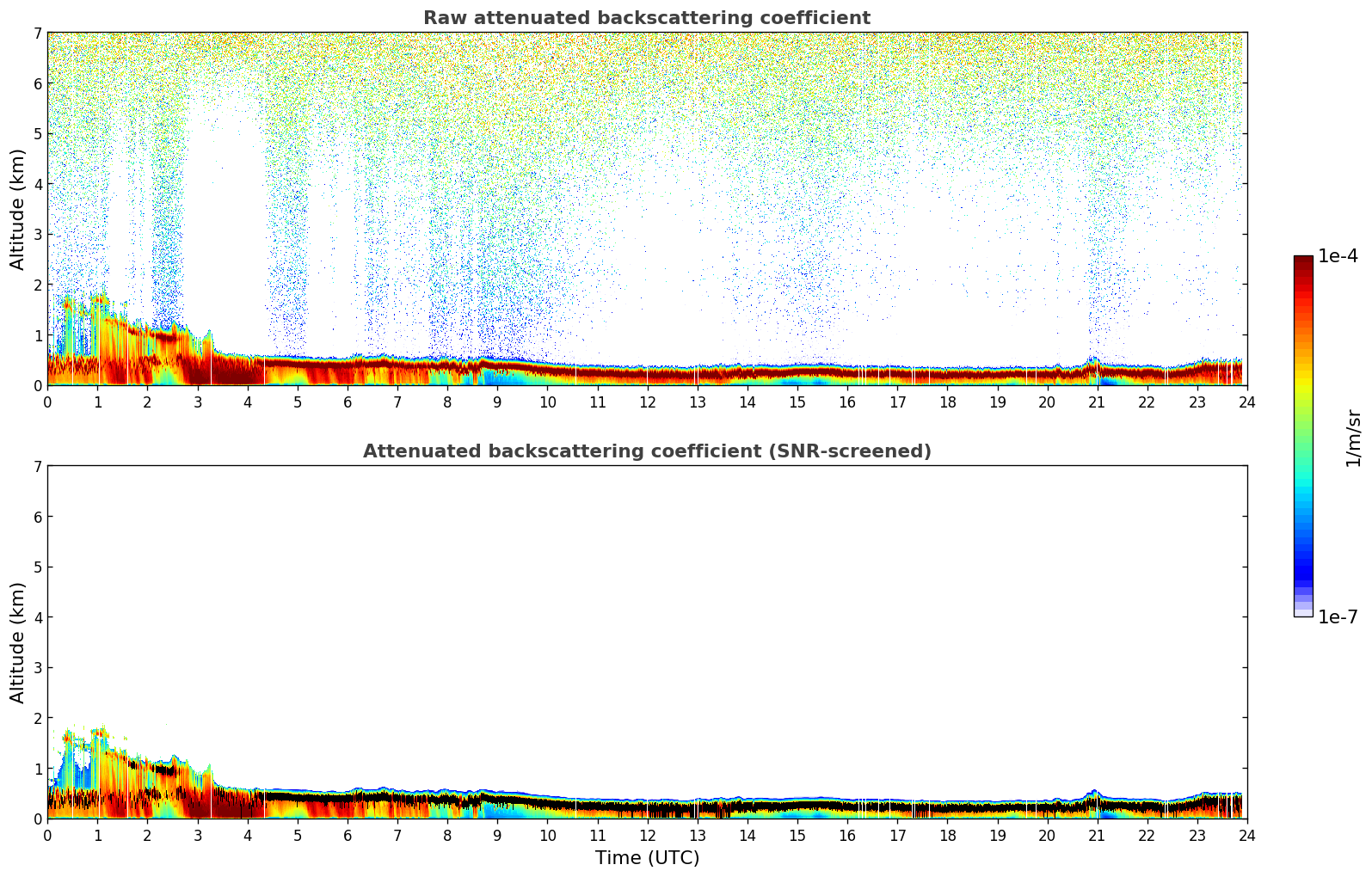Select the bottom plot's "Altitude (km)" axis label
This screenshot has width=1372, height=877.
18,642
